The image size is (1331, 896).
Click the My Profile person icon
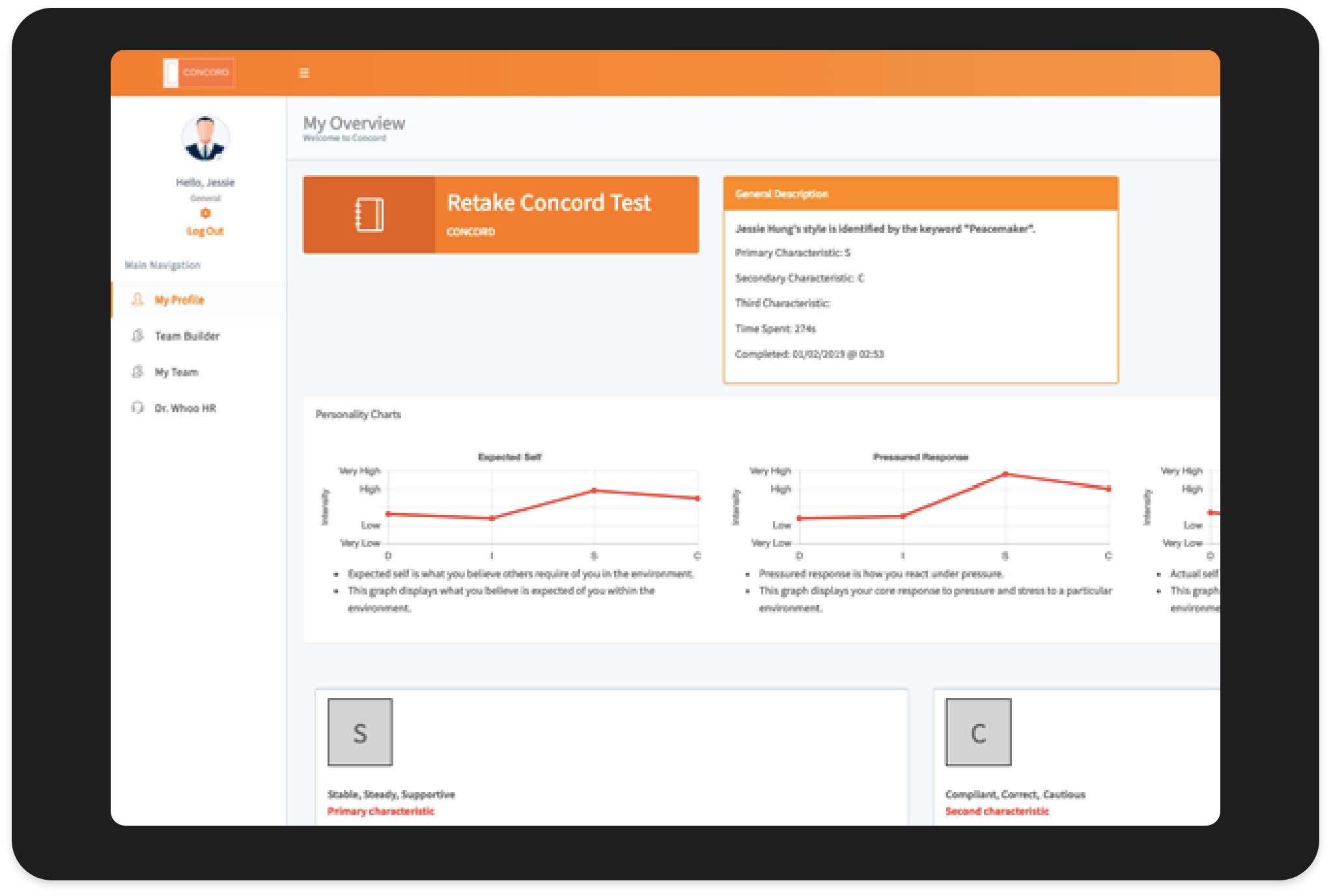point(137,300)
